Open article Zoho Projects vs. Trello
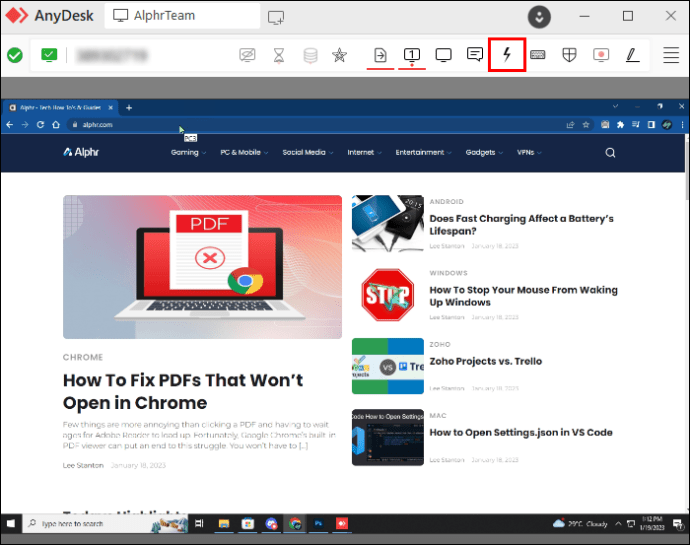 click(x=485, y=361)
